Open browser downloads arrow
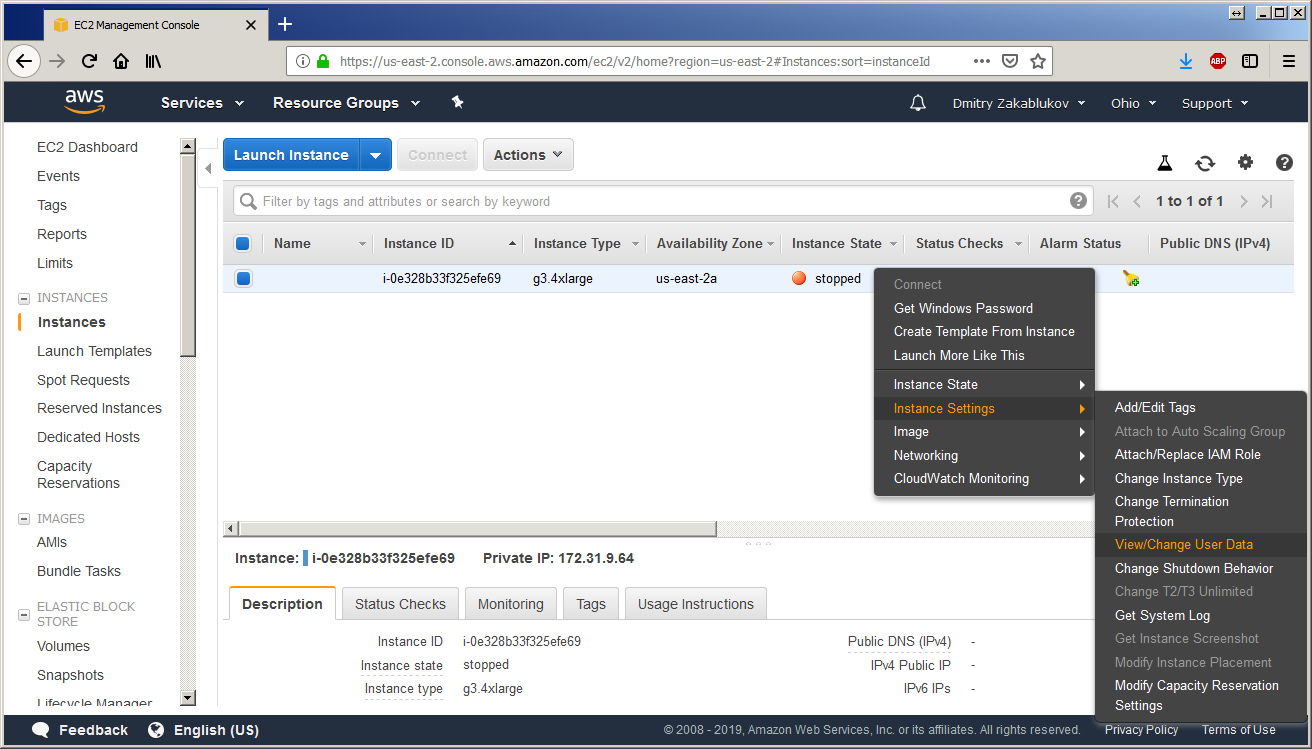The width and height of the screenshot is (1312, 749). 1186,61
